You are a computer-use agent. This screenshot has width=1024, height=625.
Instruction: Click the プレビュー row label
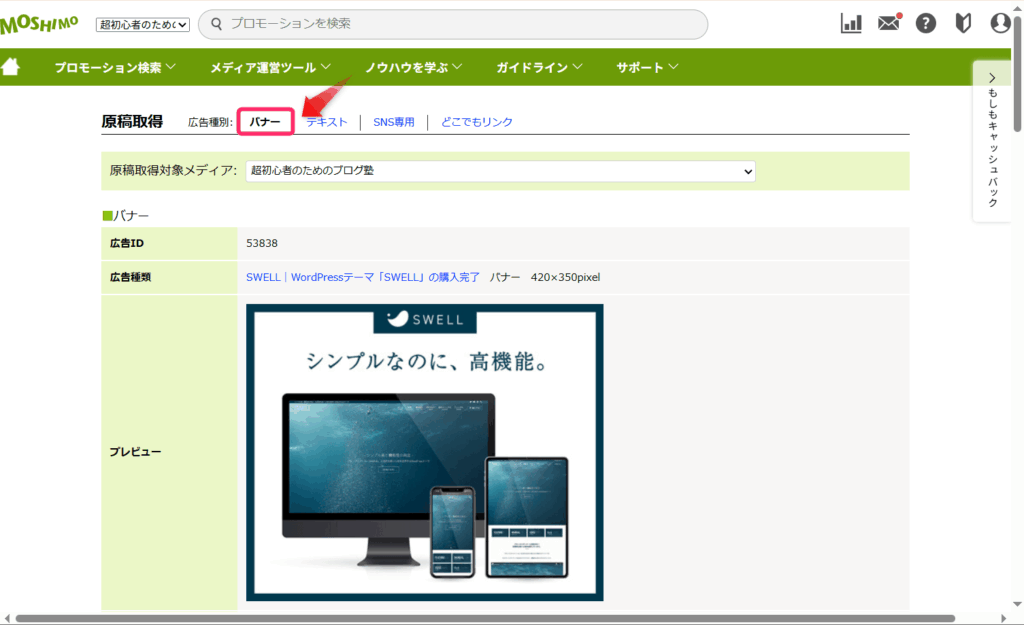coord(135,452)
